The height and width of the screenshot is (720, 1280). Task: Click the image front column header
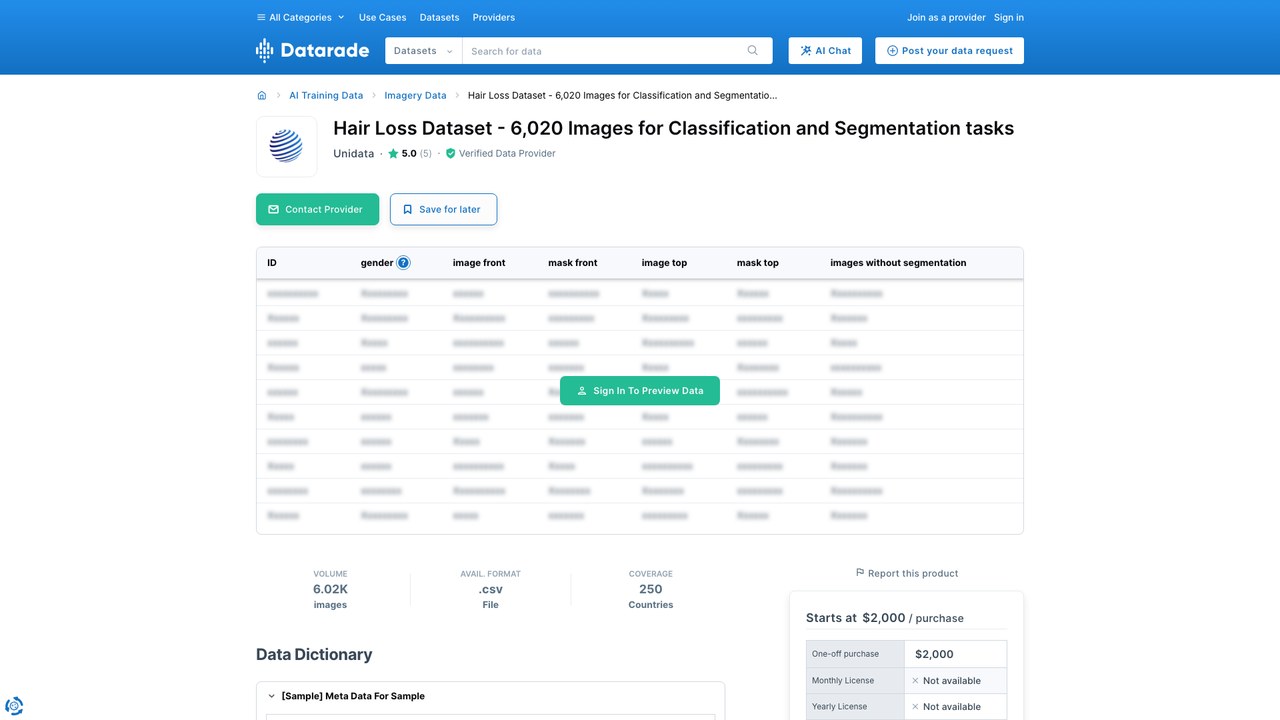(x=479, y=263)
